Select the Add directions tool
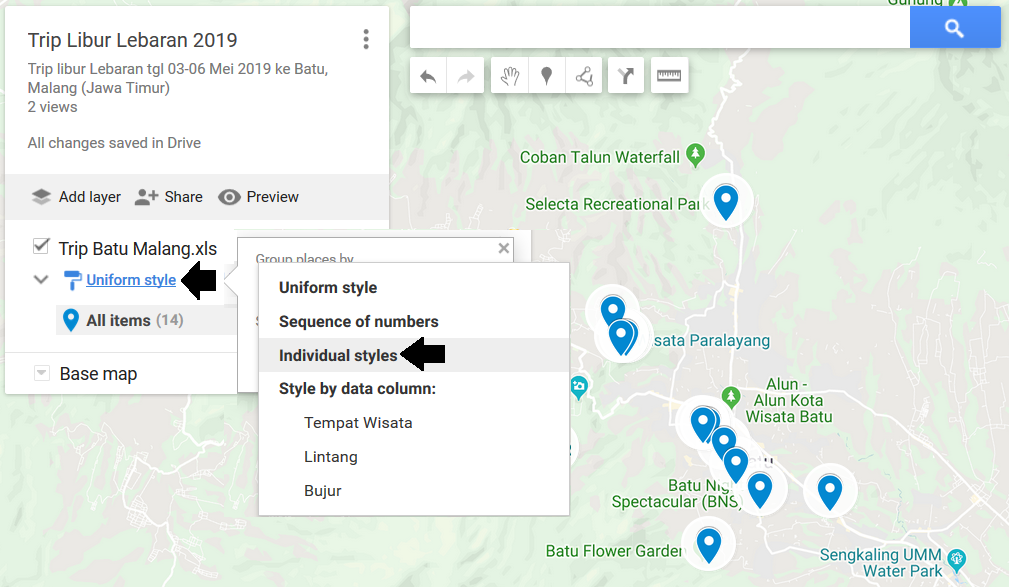This screenshot has height=587, width=1009. 626,76
